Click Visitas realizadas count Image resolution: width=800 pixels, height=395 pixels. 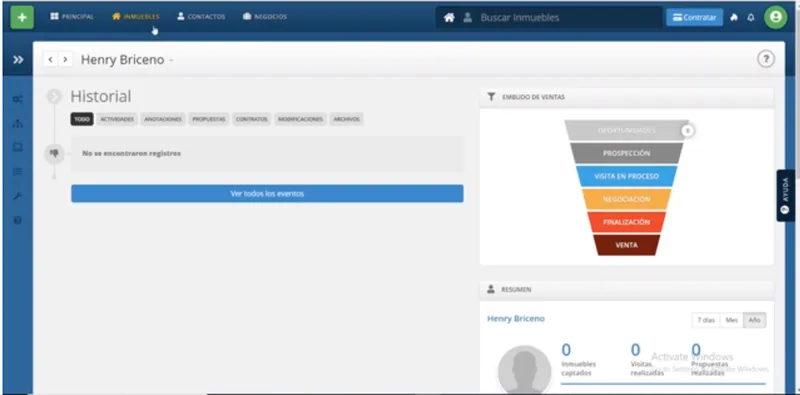point(635,350)
